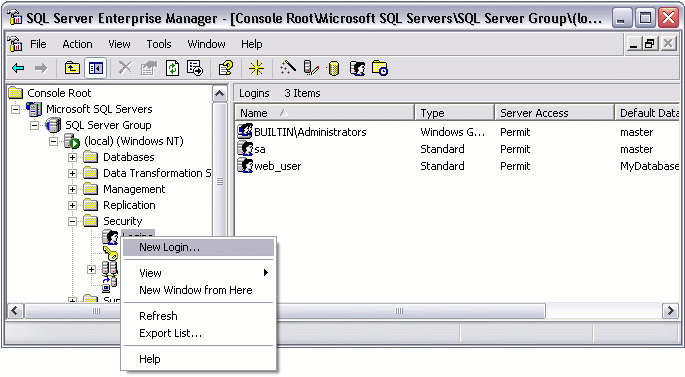The height and width of the screenshot is (377, 685).
Task: Click the yellow New star icon
Action: (256, 68)
